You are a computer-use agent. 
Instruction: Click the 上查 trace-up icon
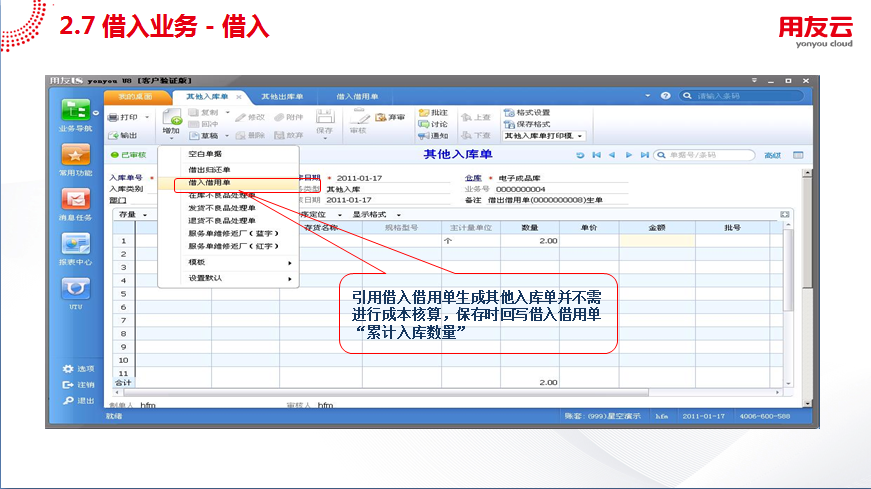[x=467, y=117]
